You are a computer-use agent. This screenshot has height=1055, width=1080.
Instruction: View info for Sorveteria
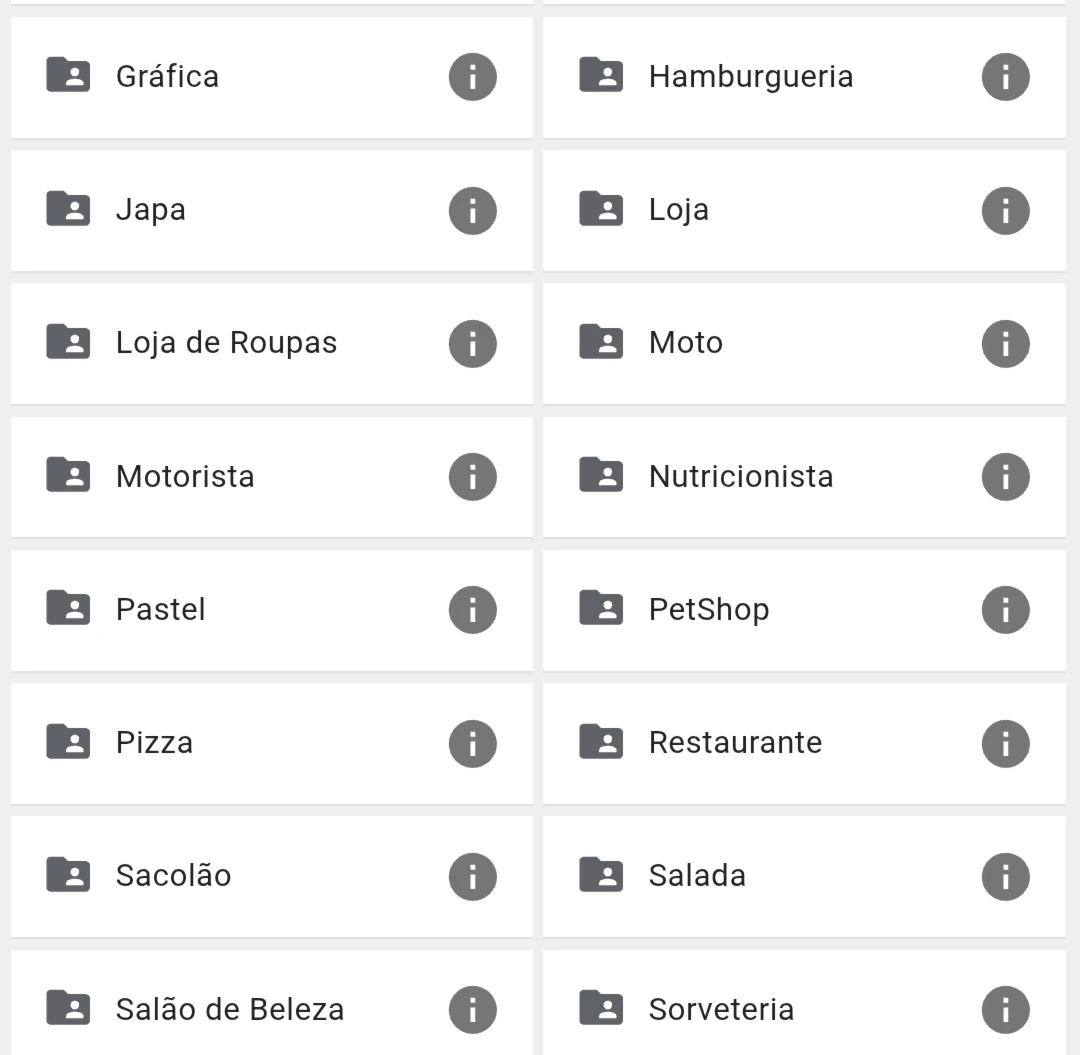1006,1010
